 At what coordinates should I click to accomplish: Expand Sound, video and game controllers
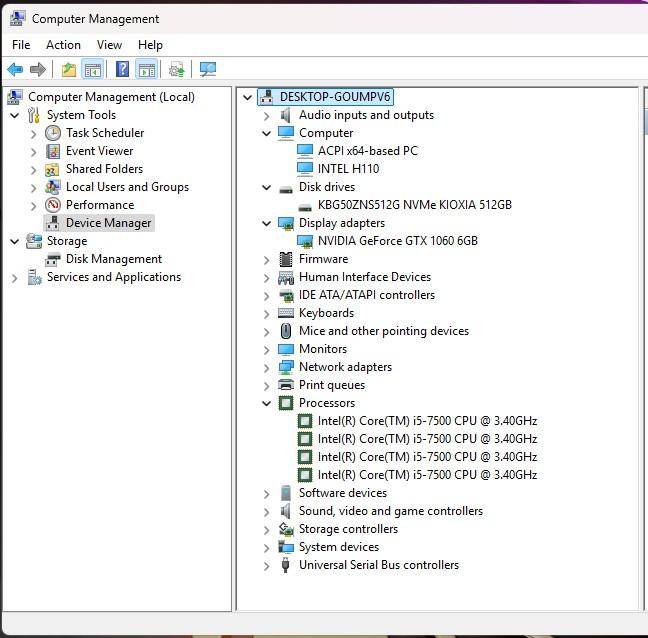267,512
